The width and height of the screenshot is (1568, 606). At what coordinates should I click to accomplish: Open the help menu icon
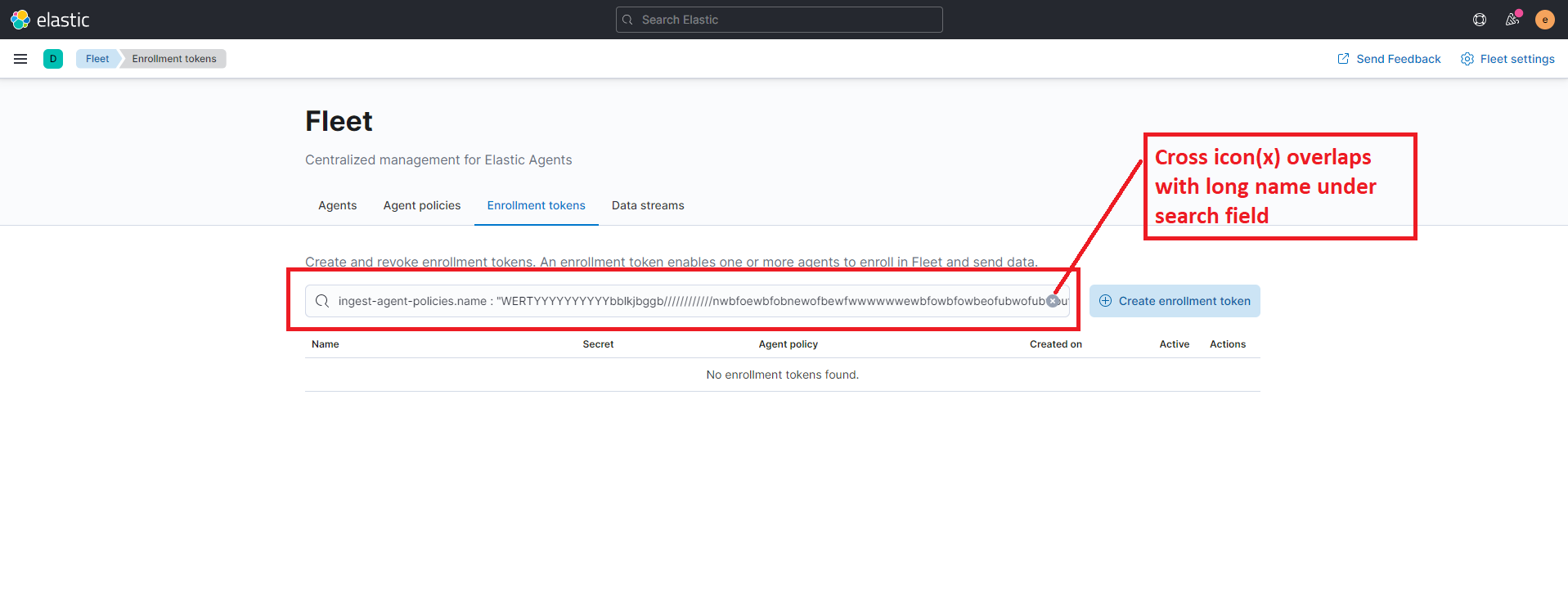[x=1480, y=20]
